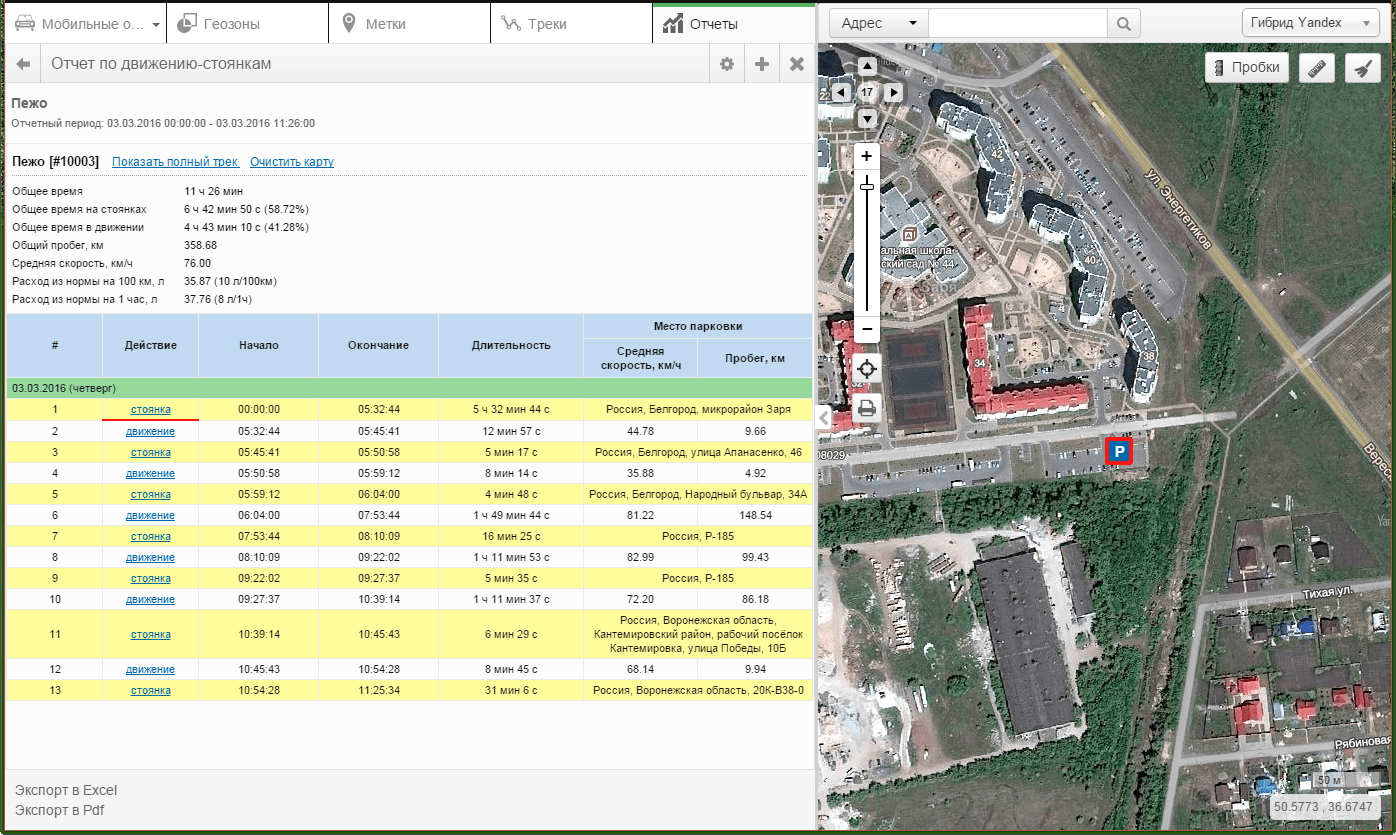
Task: Click the zoom slider handle on map
Action: [867, 186]
